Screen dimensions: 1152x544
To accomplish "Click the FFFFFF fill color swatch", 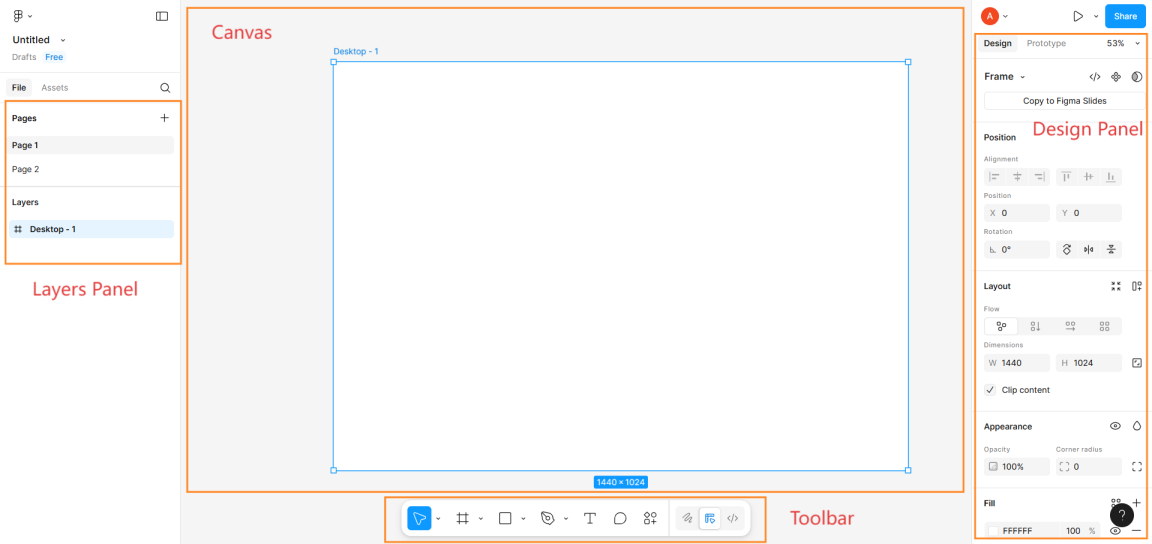I will point(993,530).
